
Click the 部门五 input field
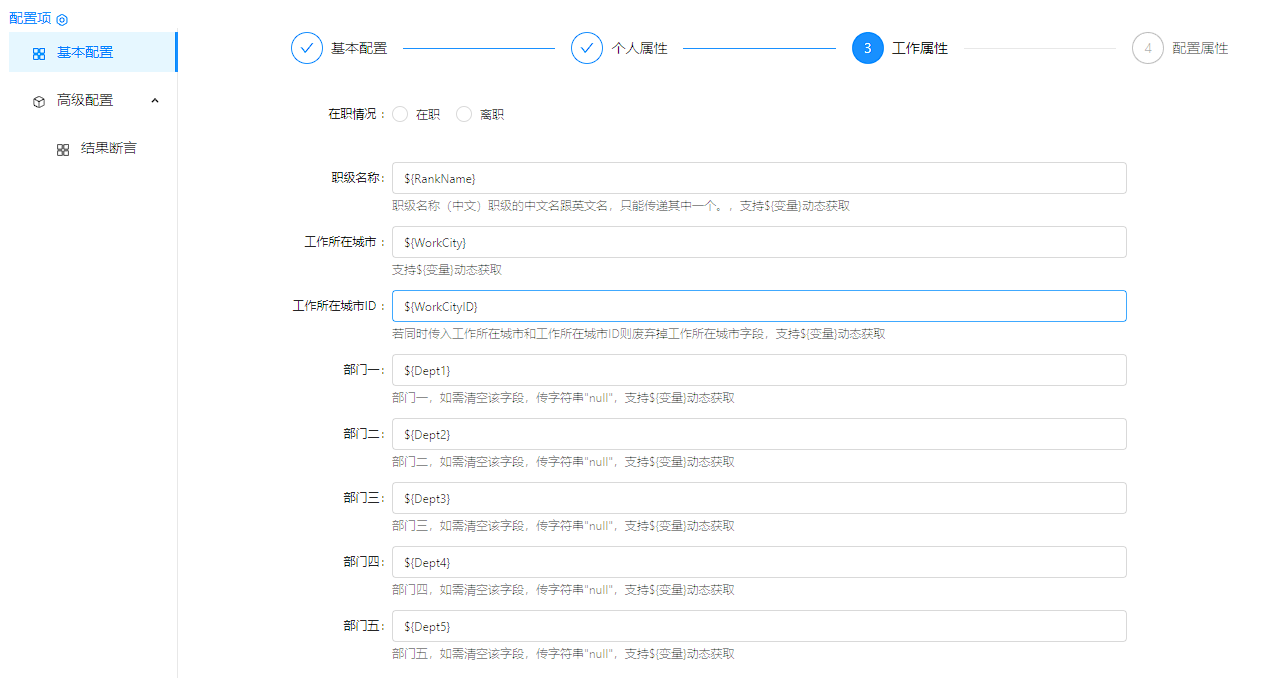(759, 626)
